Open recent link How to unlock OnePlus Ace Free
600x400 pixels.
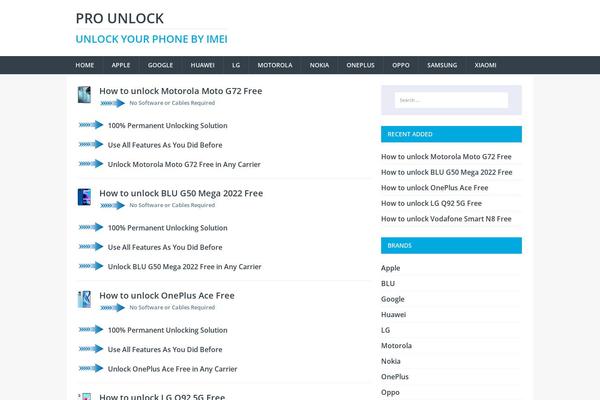click(x=434, y=188)
